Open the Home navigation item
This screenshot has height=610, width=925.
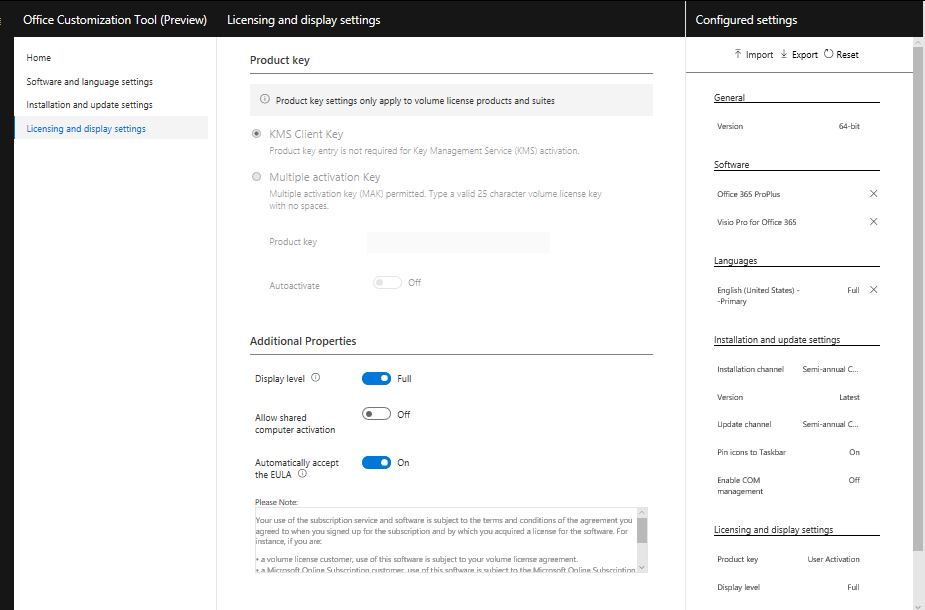click(39, 58)
